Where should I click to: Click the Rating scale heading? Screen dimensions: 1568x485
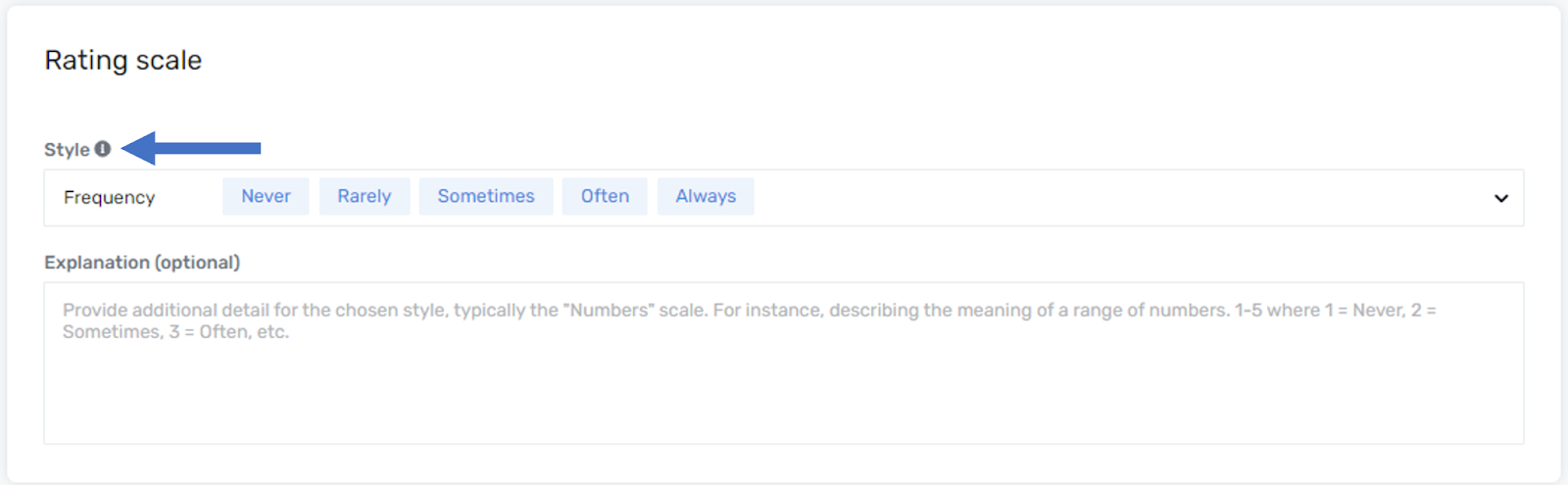pyautogui.click(x=123, y=61)
